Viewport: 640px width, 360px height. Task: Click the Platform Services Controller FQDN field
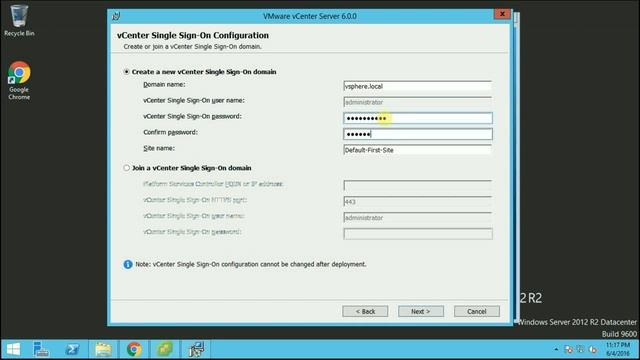418,185
